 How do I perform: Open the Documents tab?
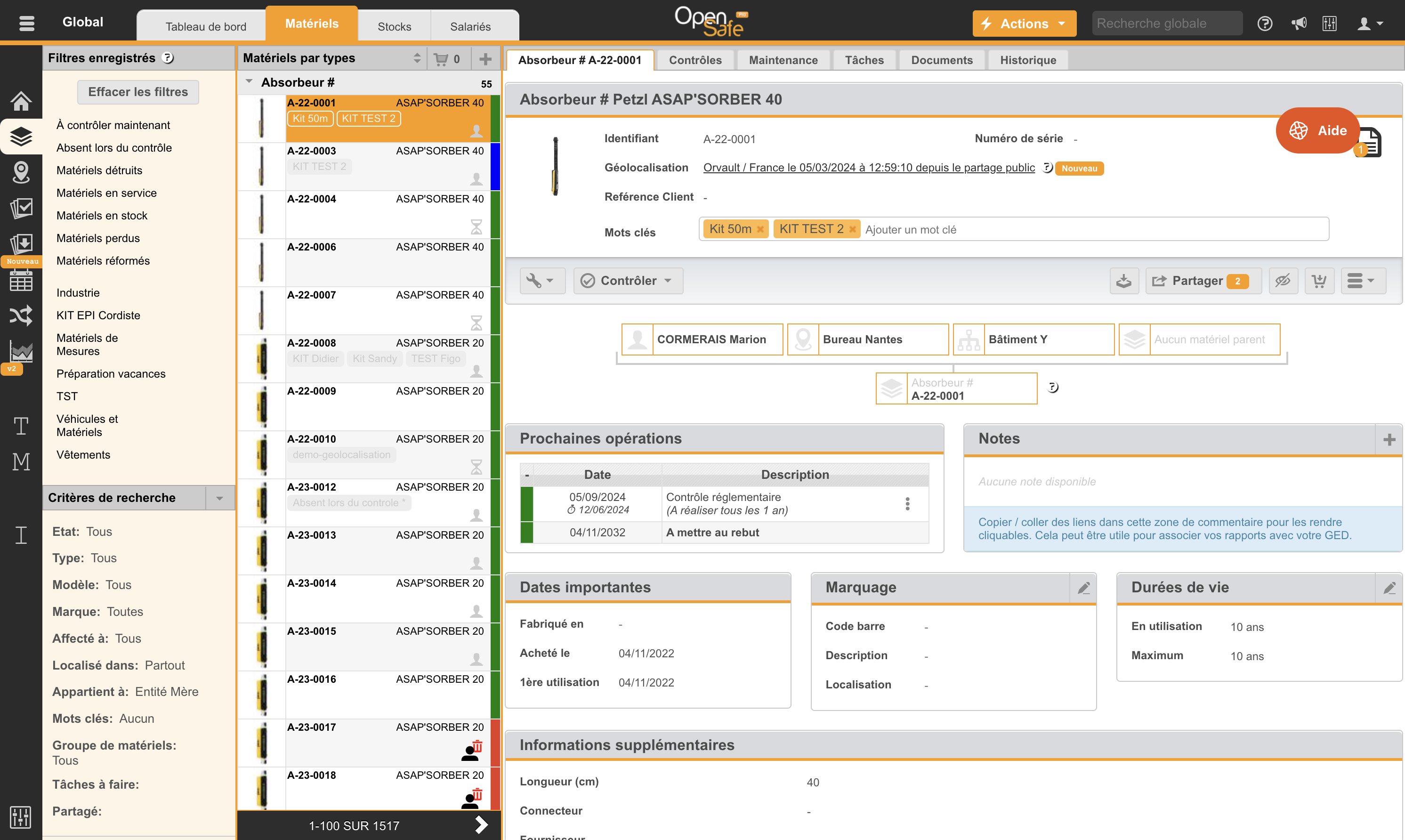pos(942,60)
